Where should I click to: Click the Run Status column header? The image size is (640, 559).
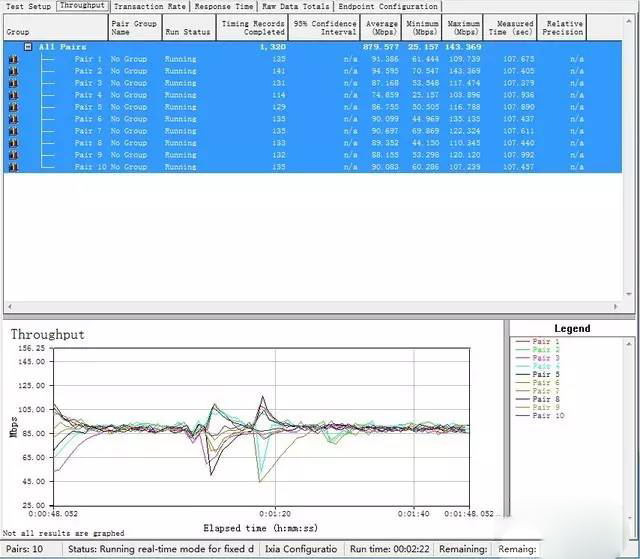pyautogui.click(x=188, y=27)
